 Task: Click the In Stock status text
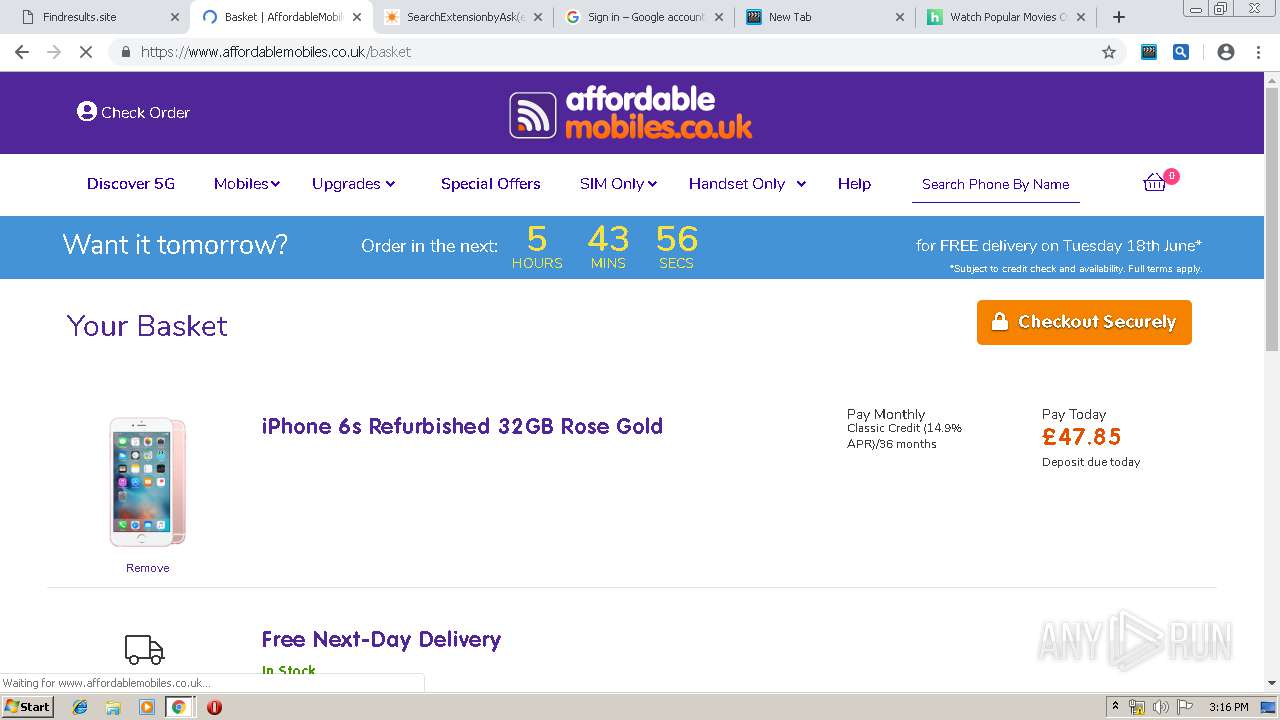tap(289, 671)
